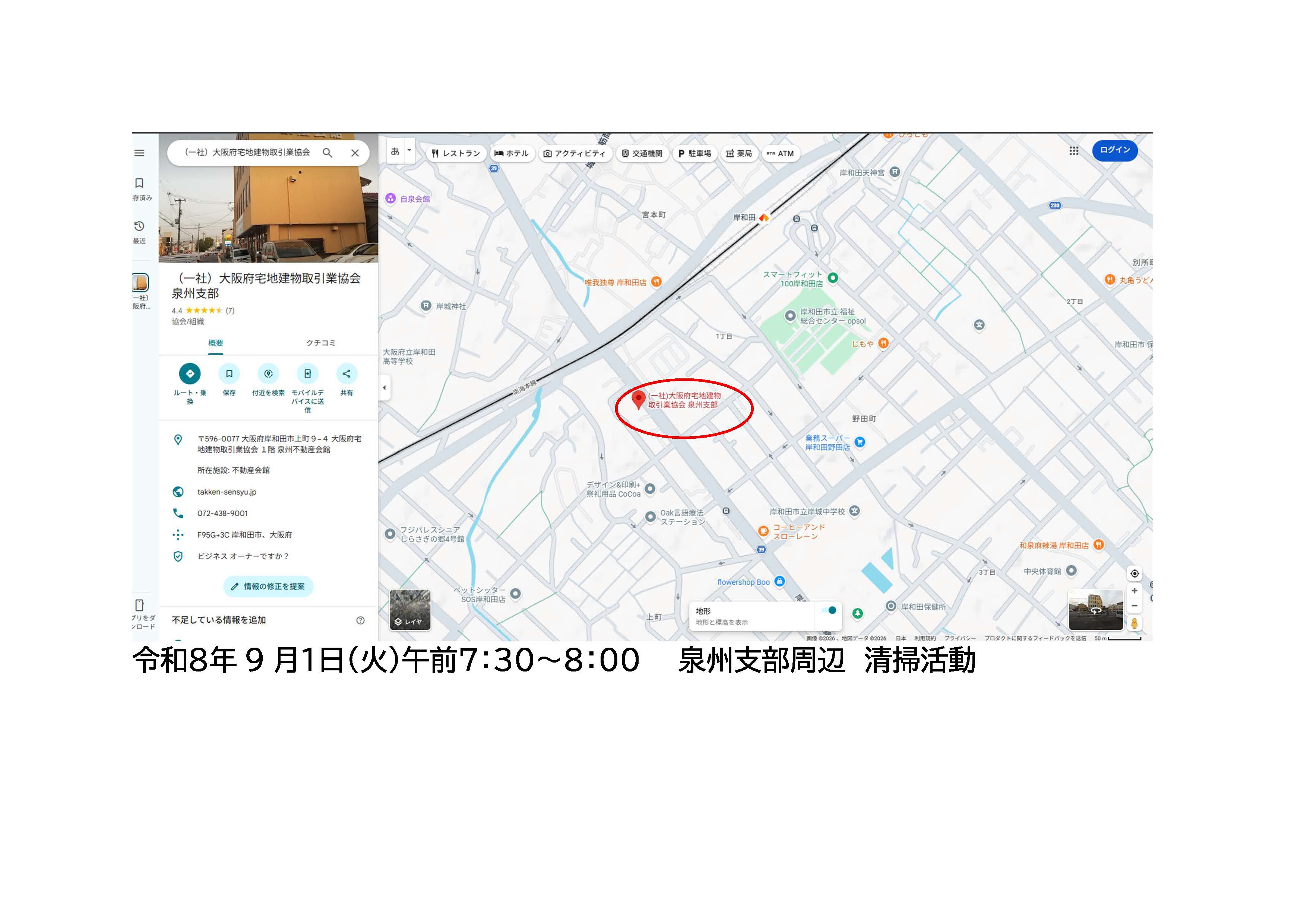The image size is (1307, 924).
Task: Copy plus code F95G+3C
Action: pyautogui.click(x=245, y=535)
